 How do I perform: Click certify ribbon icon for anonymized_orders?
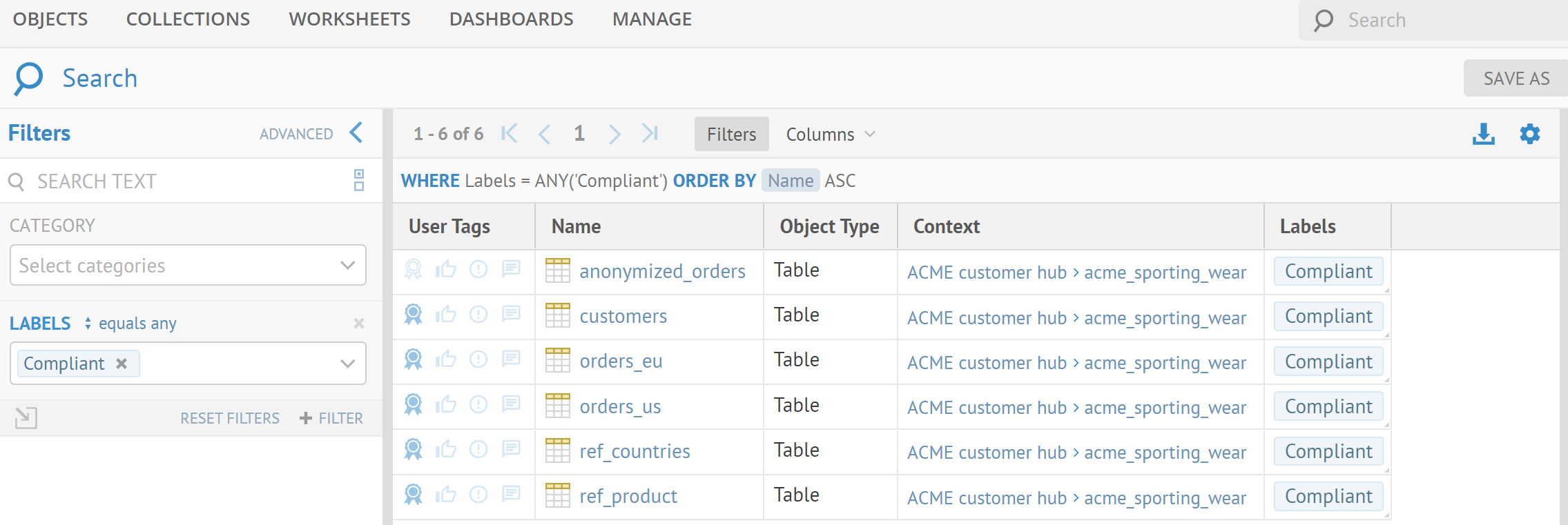point(413,269)
